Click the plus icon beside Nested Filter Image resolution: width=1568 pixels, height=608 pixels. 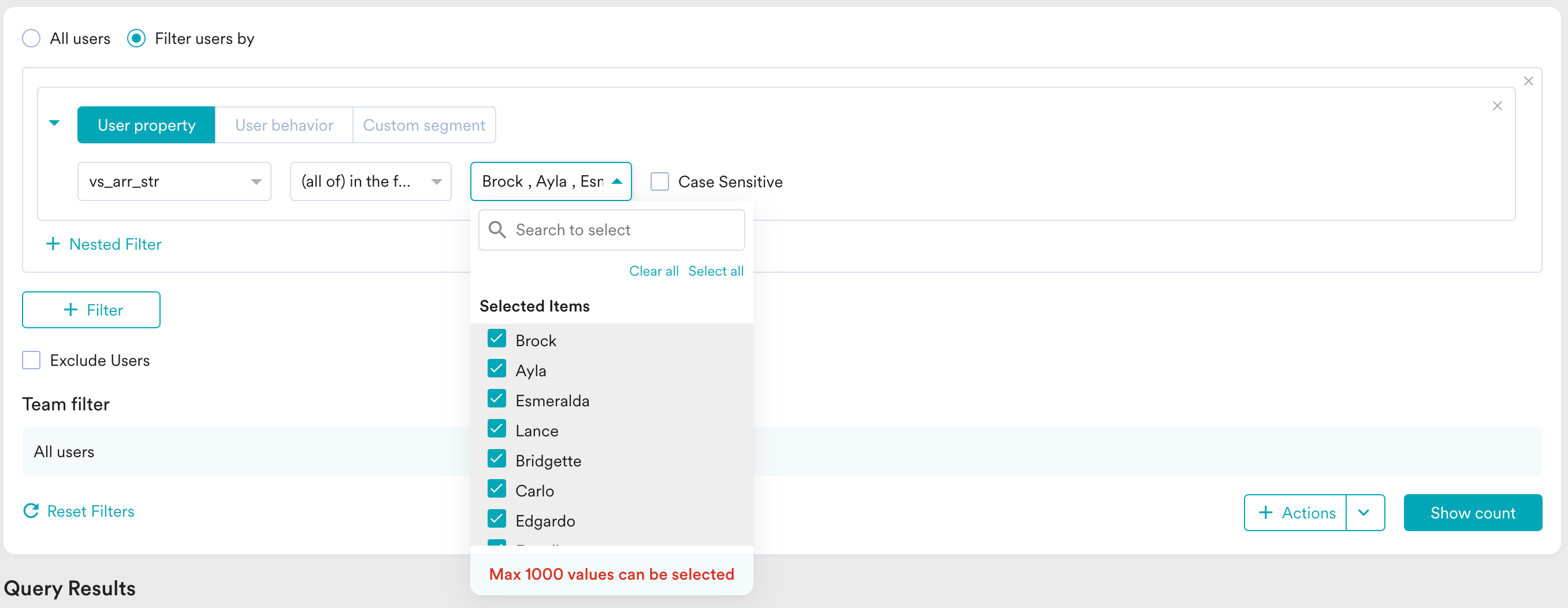point(53,244)
